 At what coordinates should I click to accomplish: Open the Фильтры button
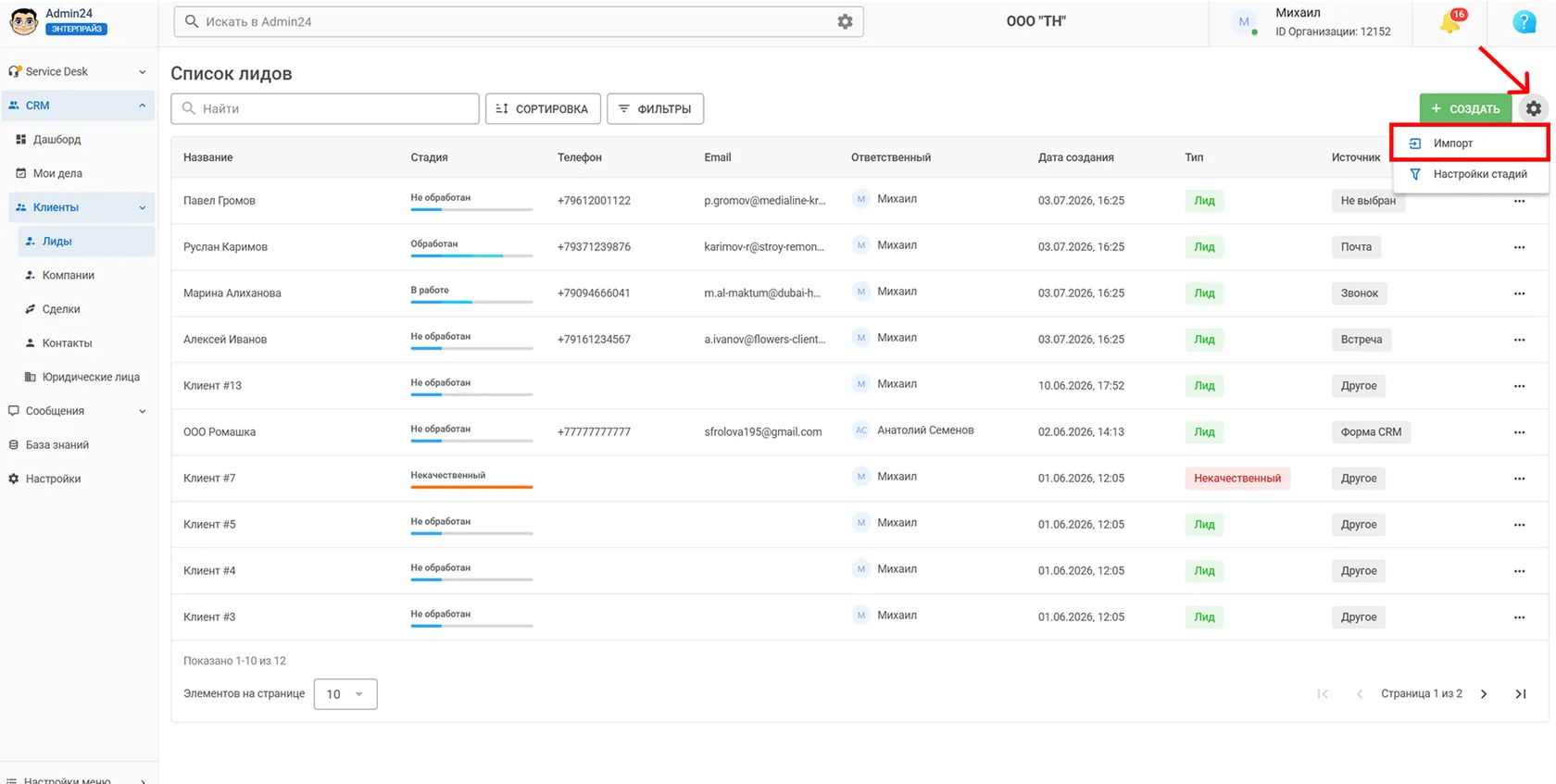[x=655, y=108]
